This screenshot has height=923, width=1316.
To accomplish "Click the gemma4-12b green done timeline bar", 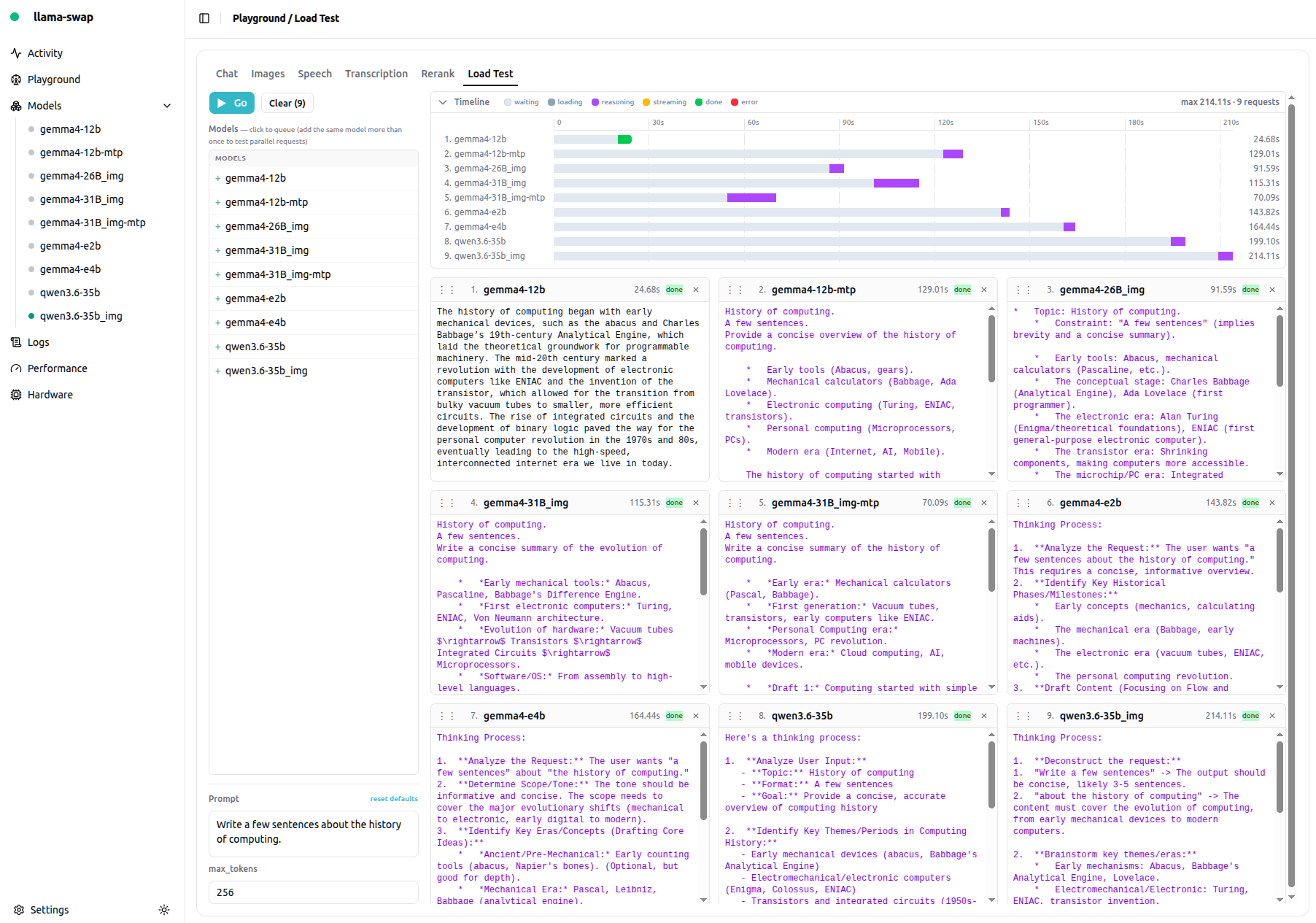I will [624, 139].
